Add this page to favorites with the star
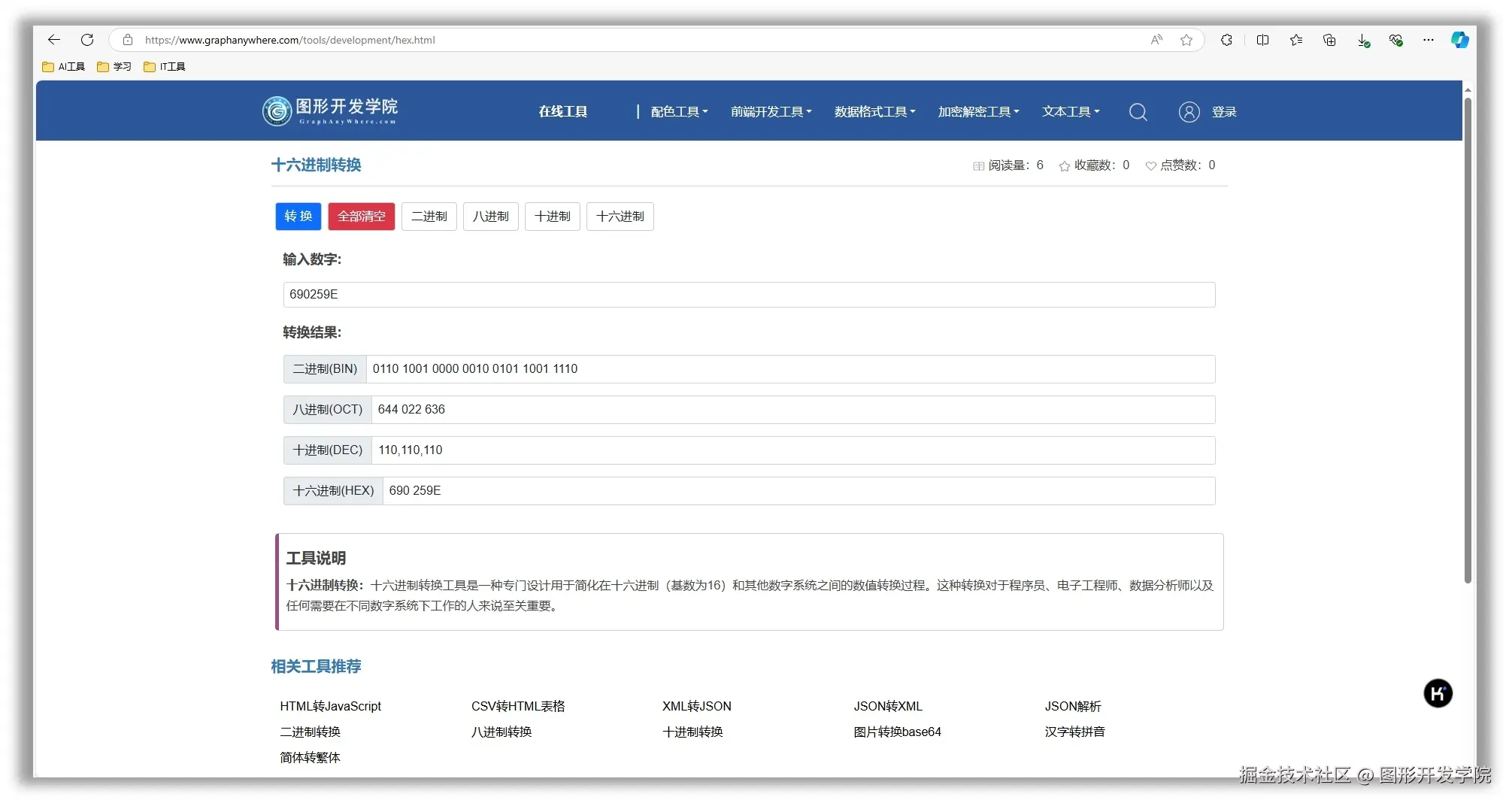Image resolution: width=1512 pixels, height=806 pixels. [x=1186, y=40]
